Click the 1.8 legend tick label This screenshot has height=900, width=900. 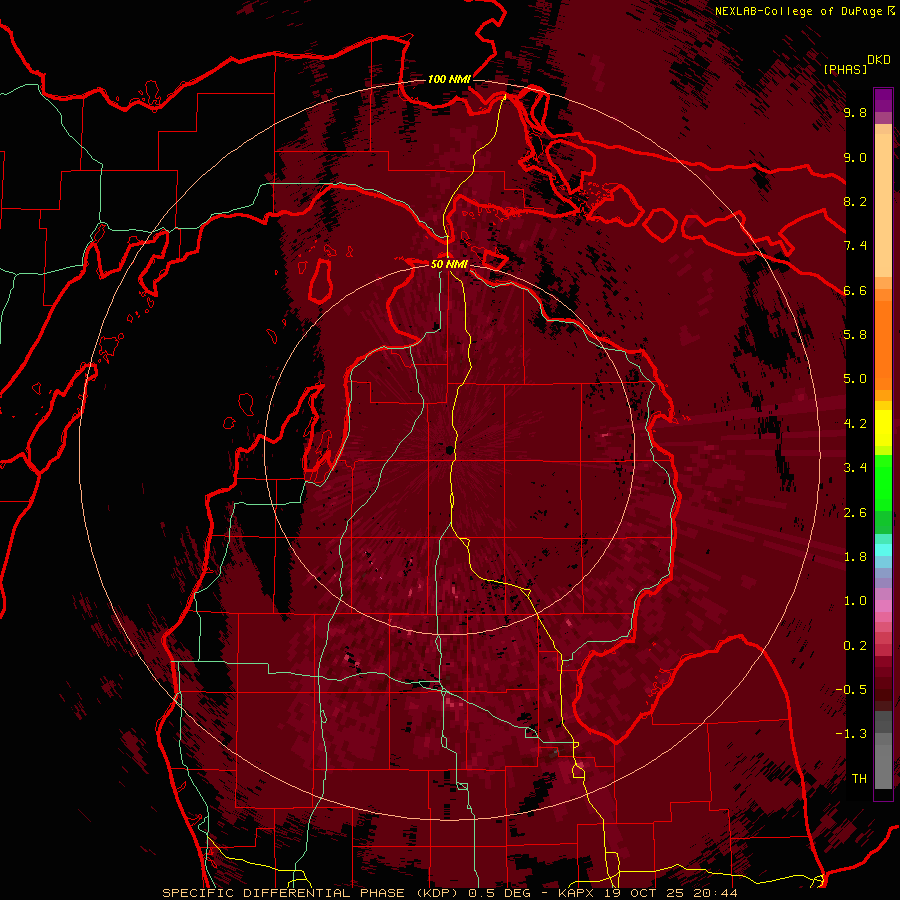coord(855,557)
